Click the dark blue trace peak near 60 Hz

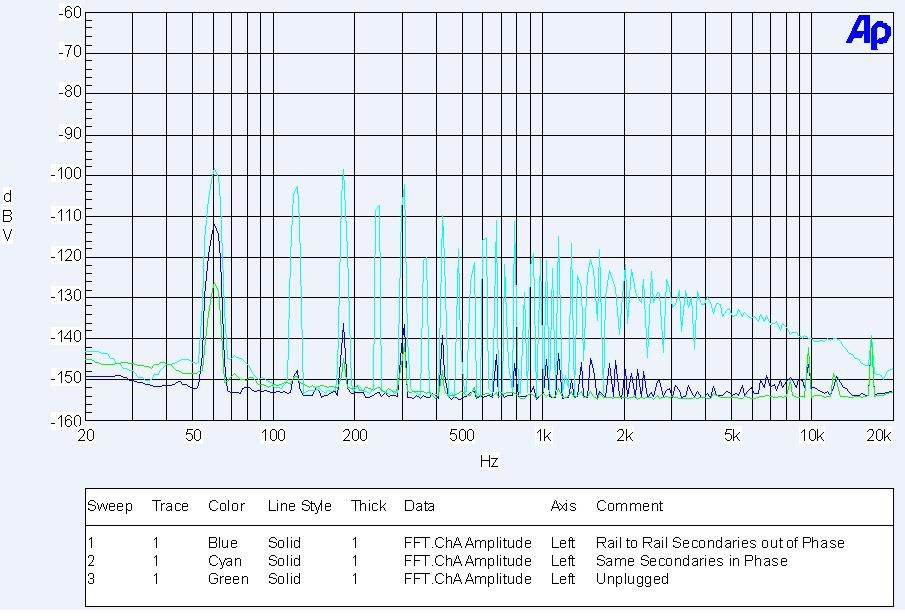click(214, 226)
